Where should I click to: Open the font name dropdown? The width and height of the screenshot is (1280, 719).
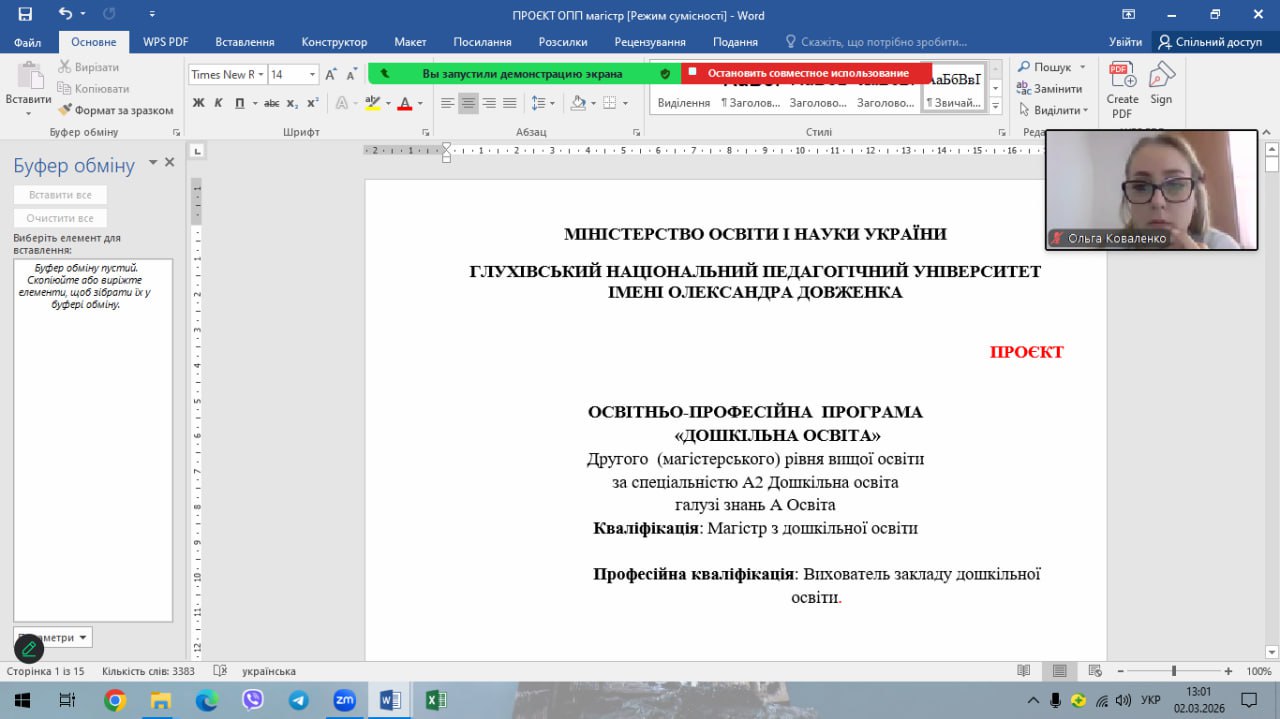point(261,75)
